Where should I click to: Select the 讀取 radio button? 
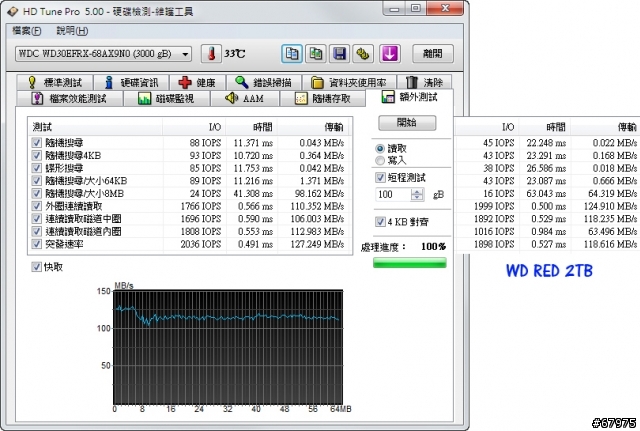pos(380,148)
